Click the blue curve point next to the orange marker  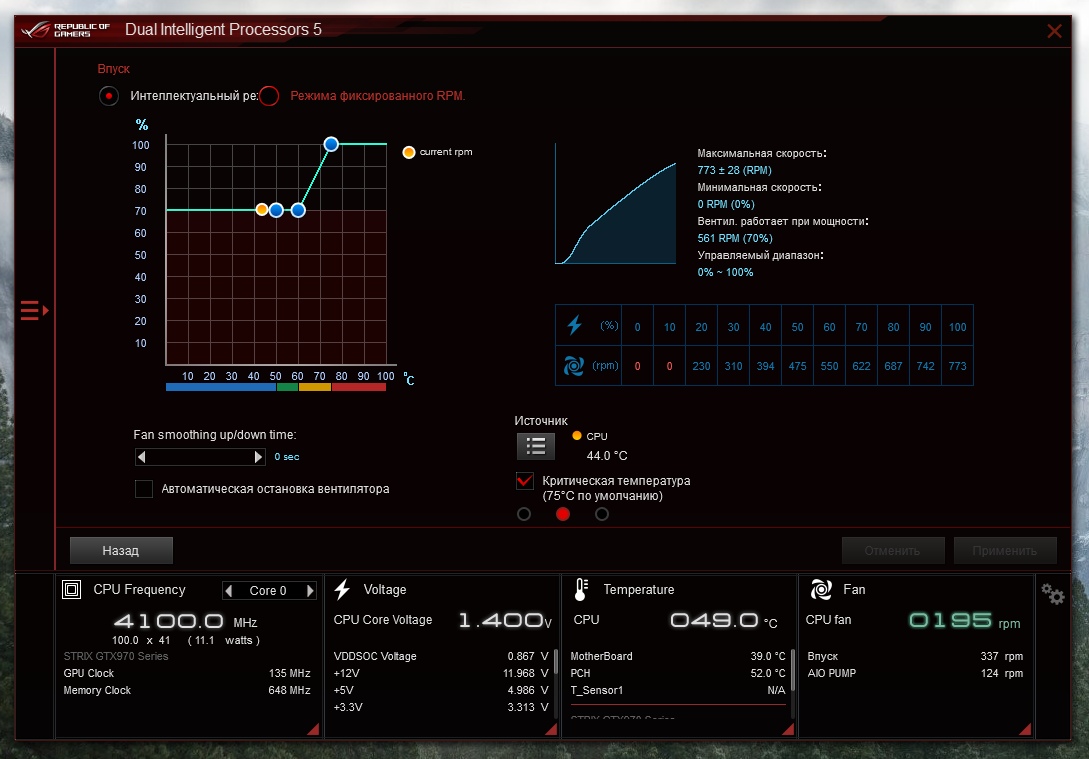click(x=276, y=210)
